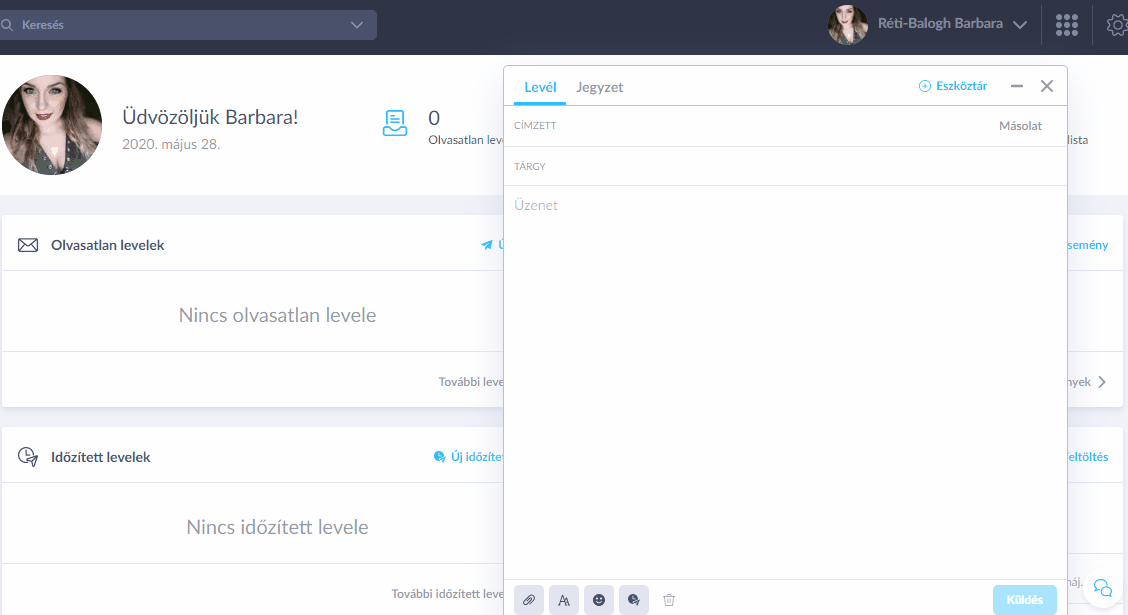This screenshot has height=615, width=1128.
Task: Click the large profile picture
Action: pyautogui.click(x=52, y=124)
